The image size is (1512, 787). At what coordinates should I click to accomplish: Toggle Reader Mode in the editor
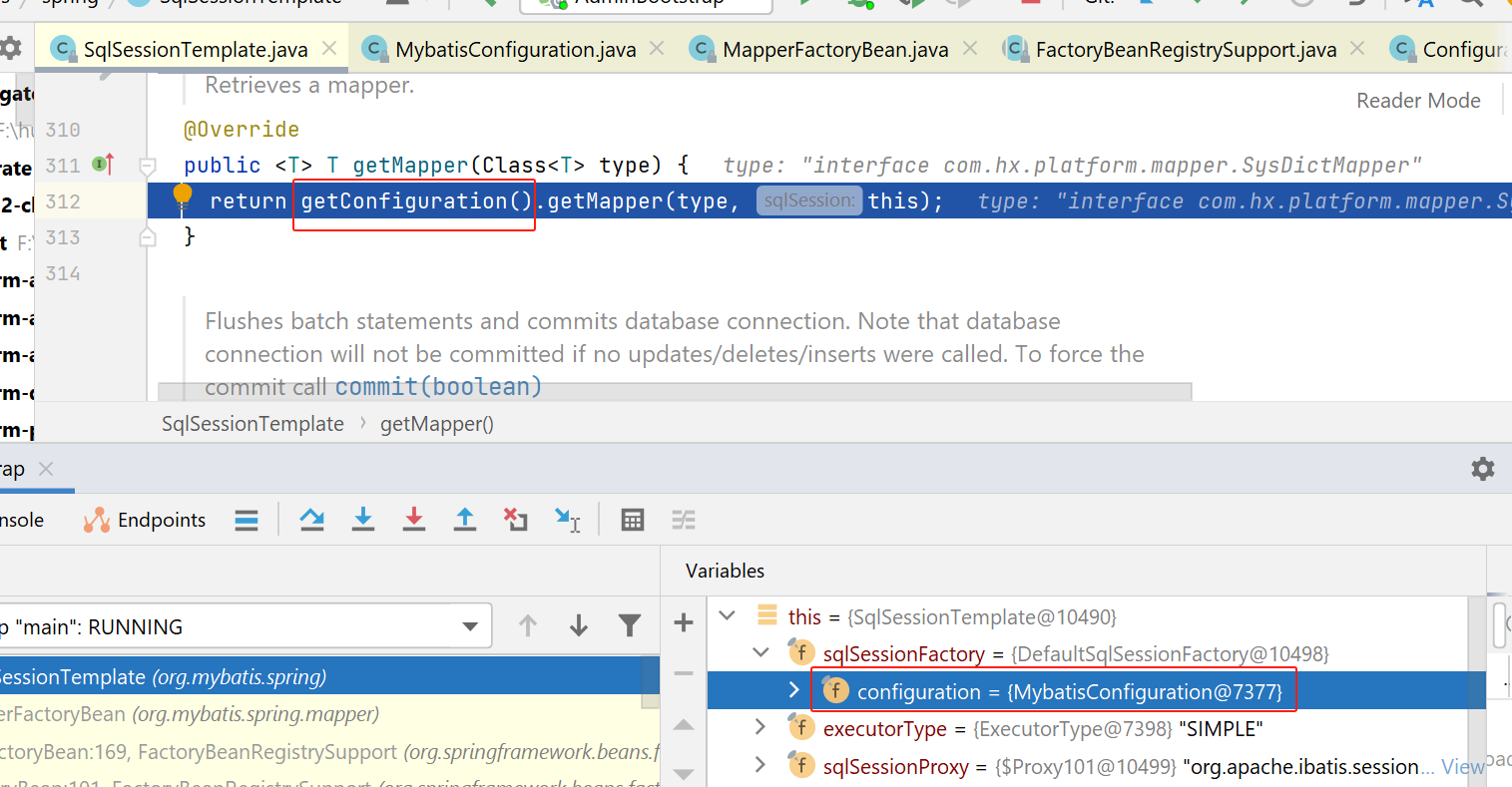[x=1418, y=101]
